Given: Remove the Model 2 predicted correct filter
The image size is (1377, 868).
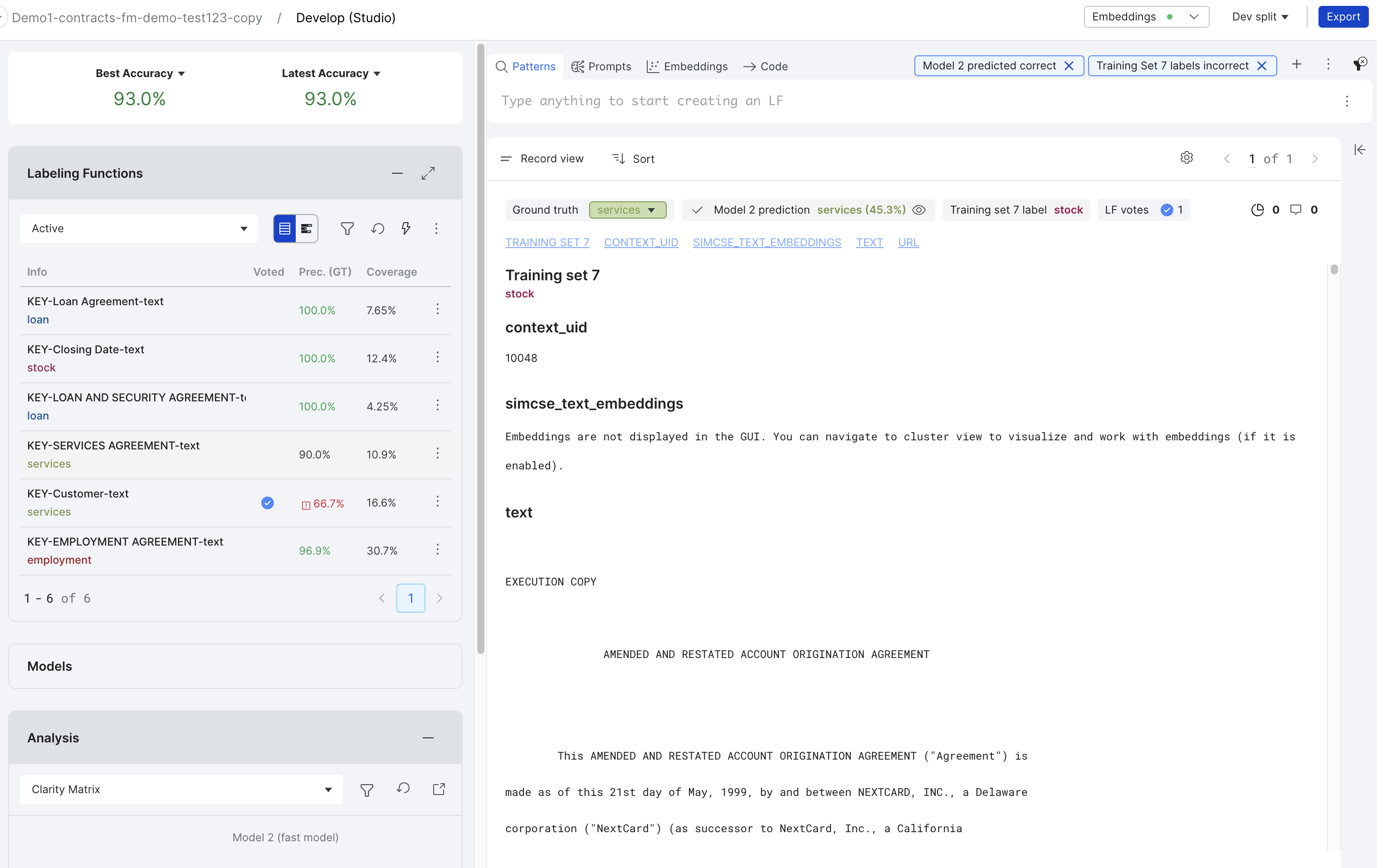Looking at the screenshot, I should point(1069,66).
